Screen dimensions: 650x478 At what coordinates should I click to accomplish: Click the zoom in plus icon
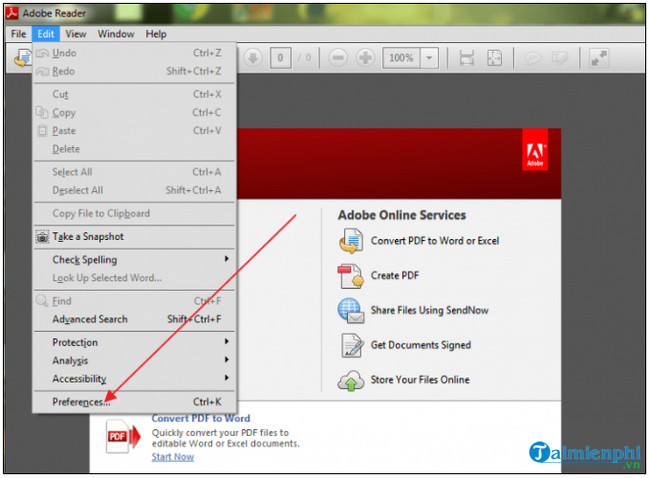(365, 58)
